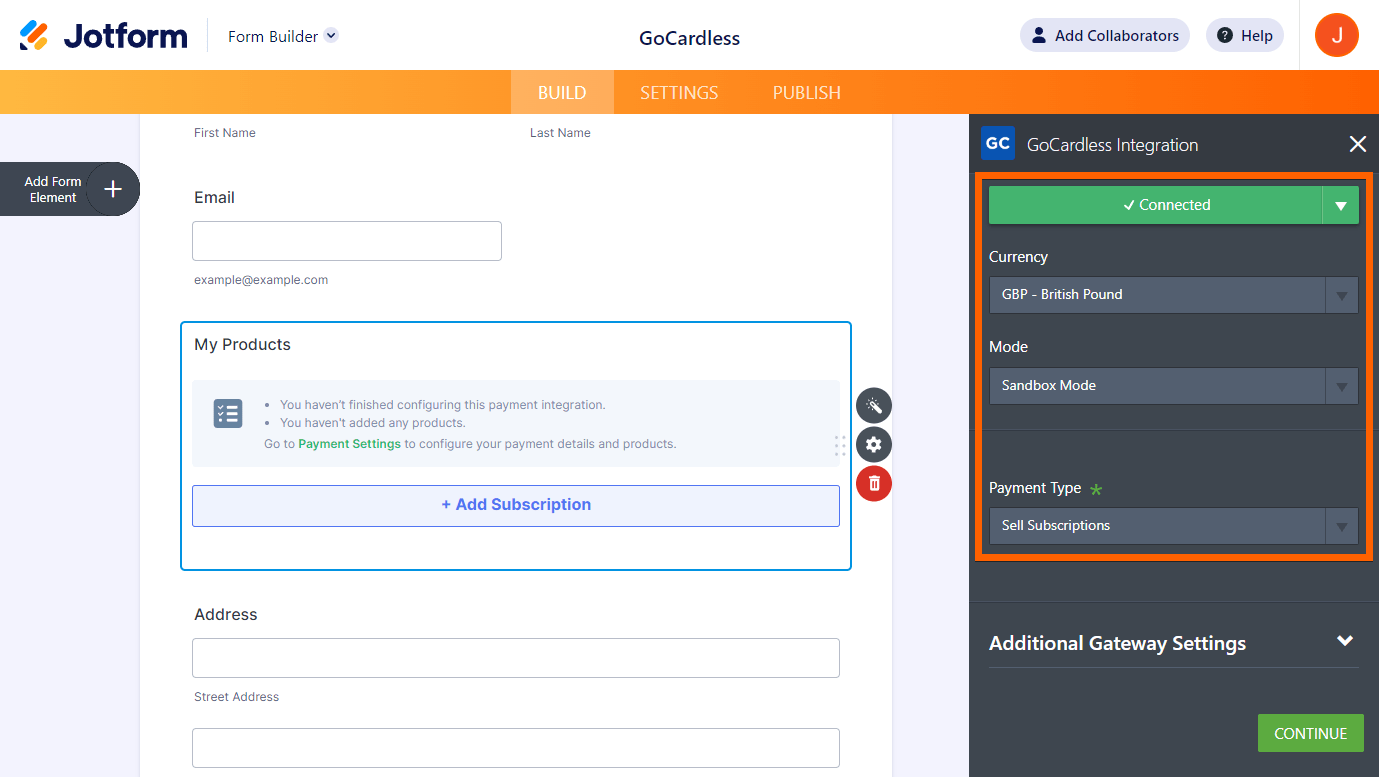Expand Additional Gateway Settings section
The width and height of the screenshot is (1379, 777).
1174,643
